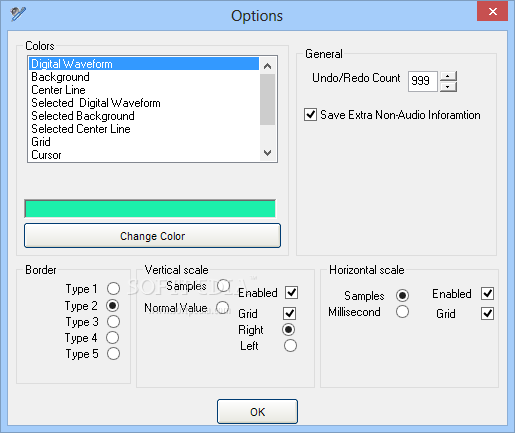
Task: Select Vertical scale Samples radio
Action: (x=223, y=286)
